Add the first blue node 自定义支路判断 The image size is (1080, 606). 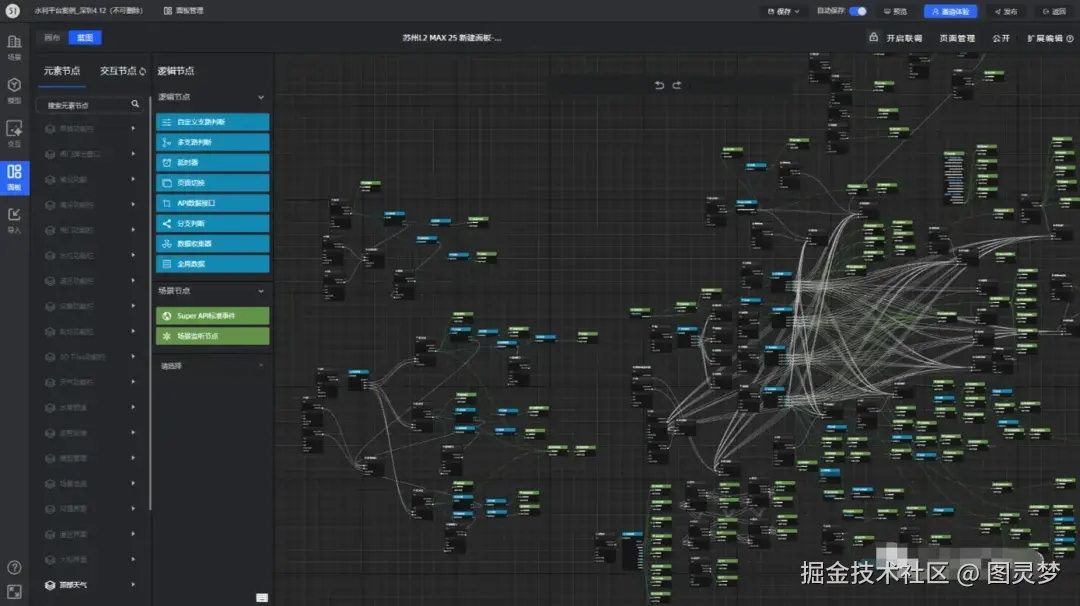(x=212, y=122)
